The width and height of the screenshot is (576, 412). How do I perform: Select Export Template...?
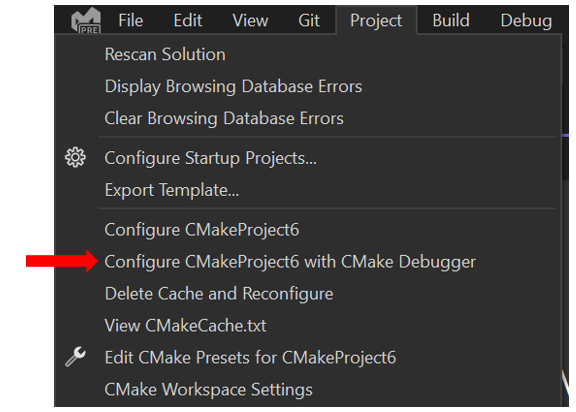pyautogui.click(x=309, y=190)
